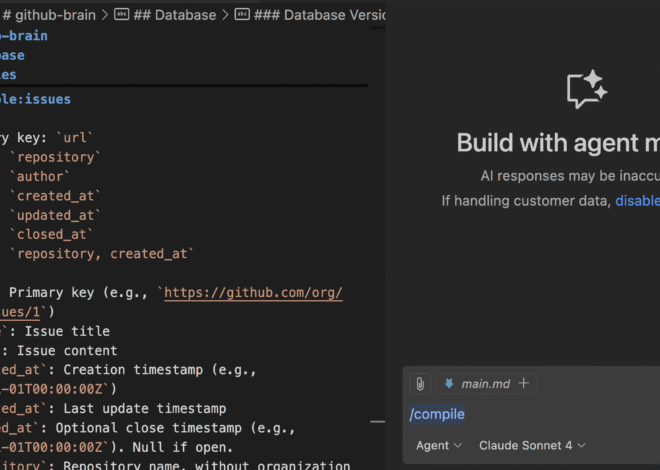The image size is (660, 470).
Task: Open the Claude Sonnet 4 model picker
Action: [532, 445]
